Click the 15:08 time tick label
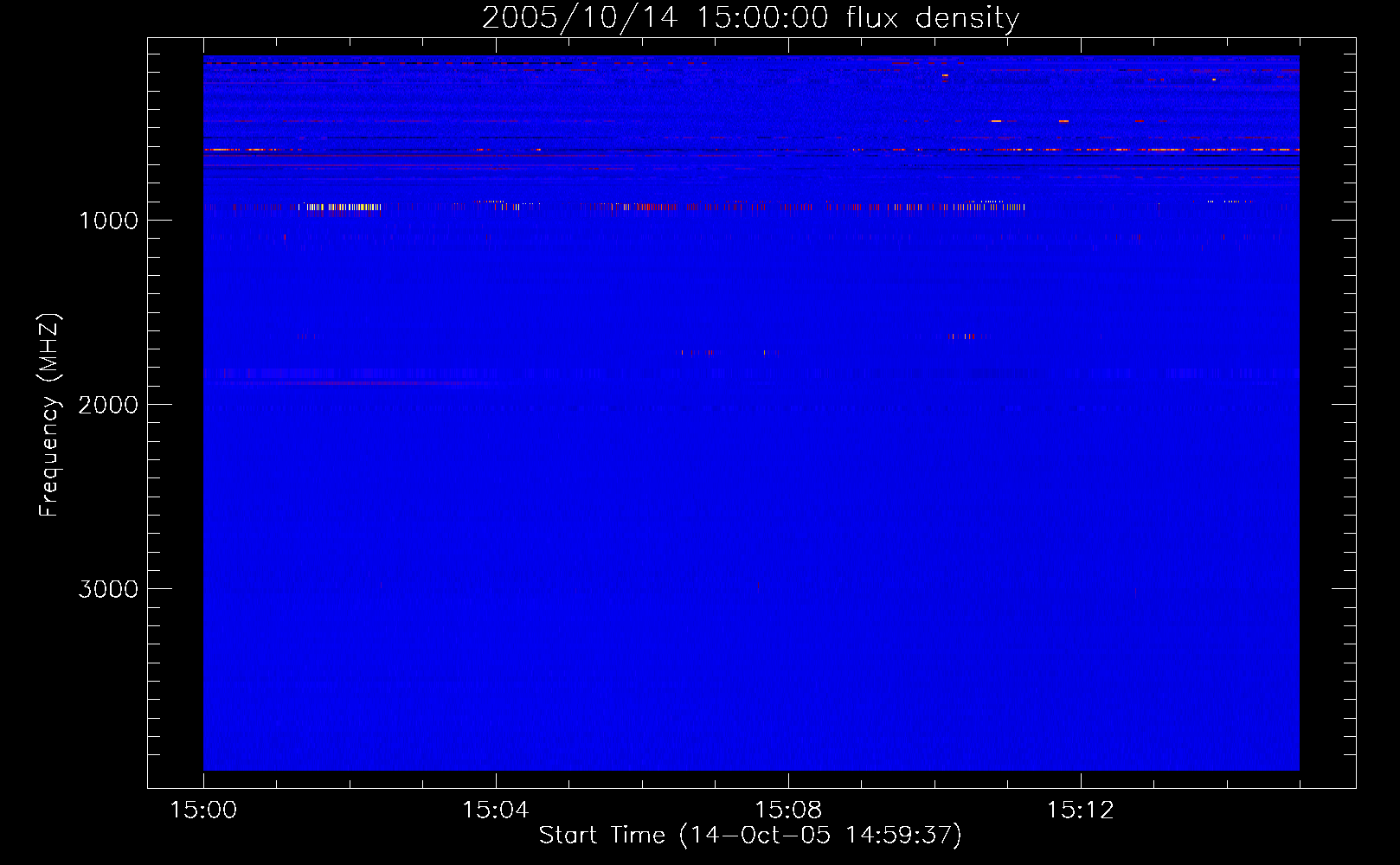1400x865 pixels. click(x=788, y=810)
